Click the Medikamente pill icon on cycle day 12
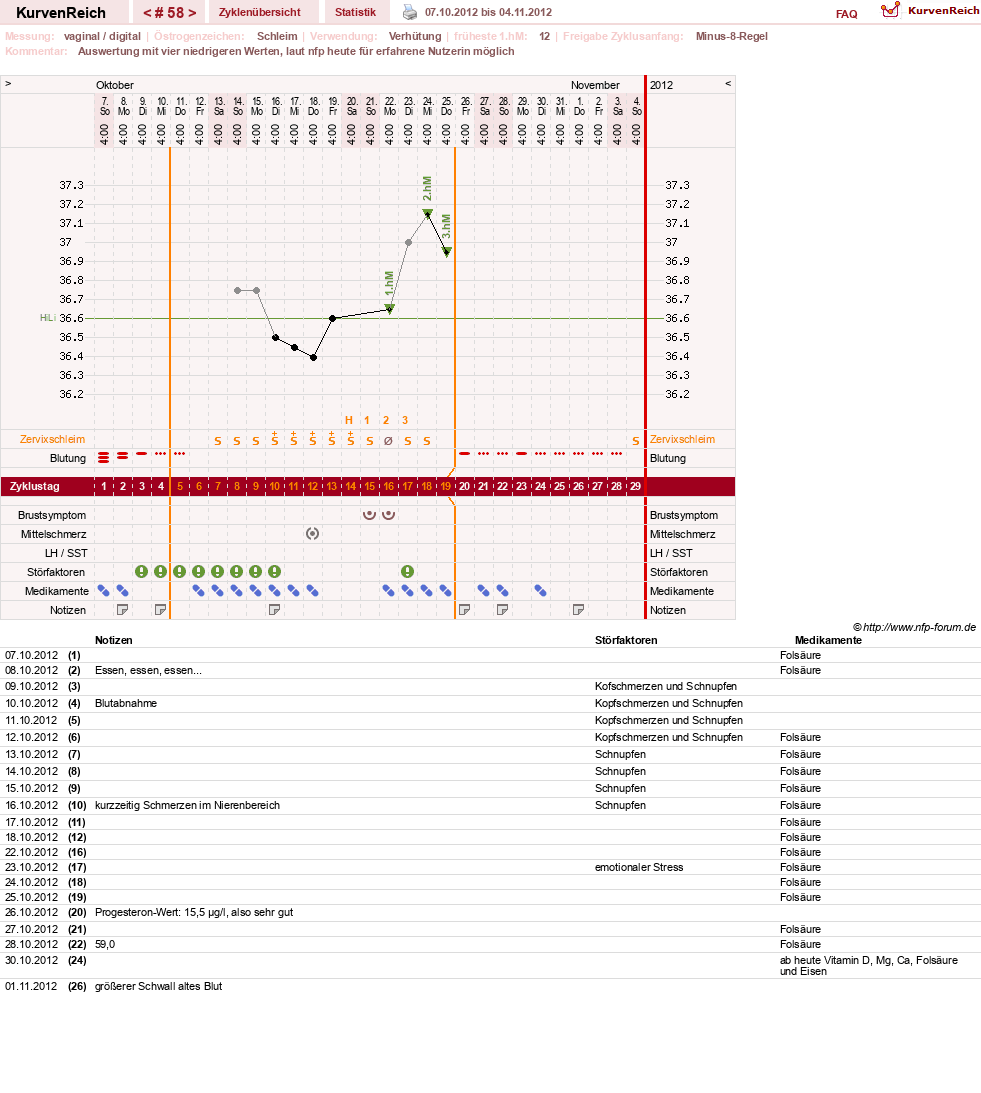The image size is (981, 1093). [x=313, y=591]
